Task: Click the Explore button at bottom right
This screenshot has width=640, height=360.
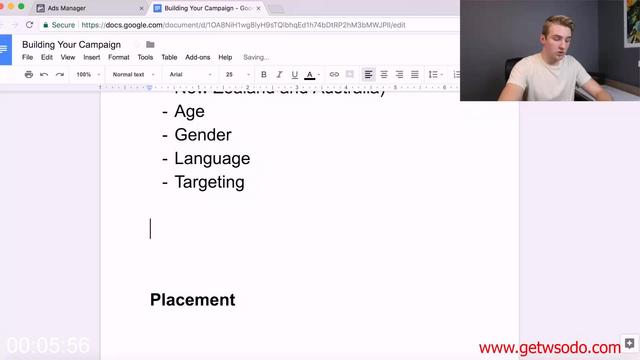Action: tap(629, 343)
